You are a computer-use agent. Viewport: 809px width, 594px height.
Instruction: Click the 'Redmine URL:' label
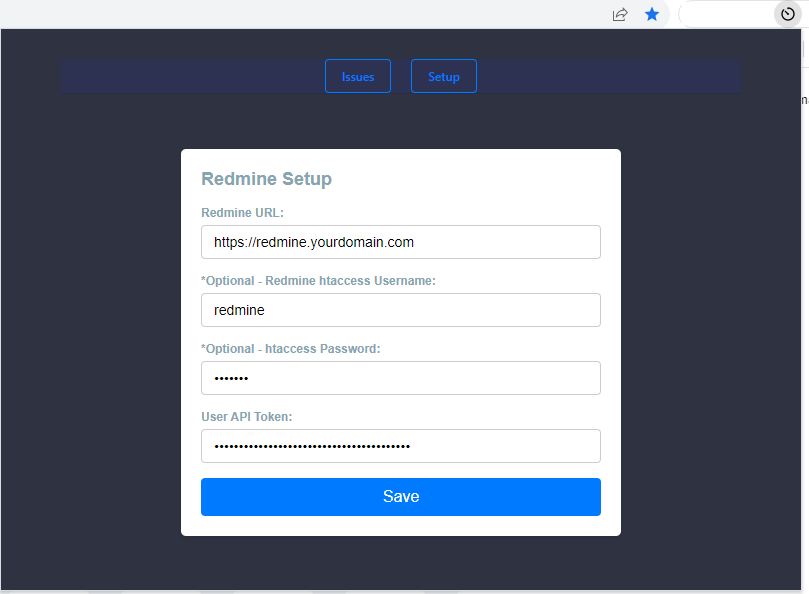point(242,213)
